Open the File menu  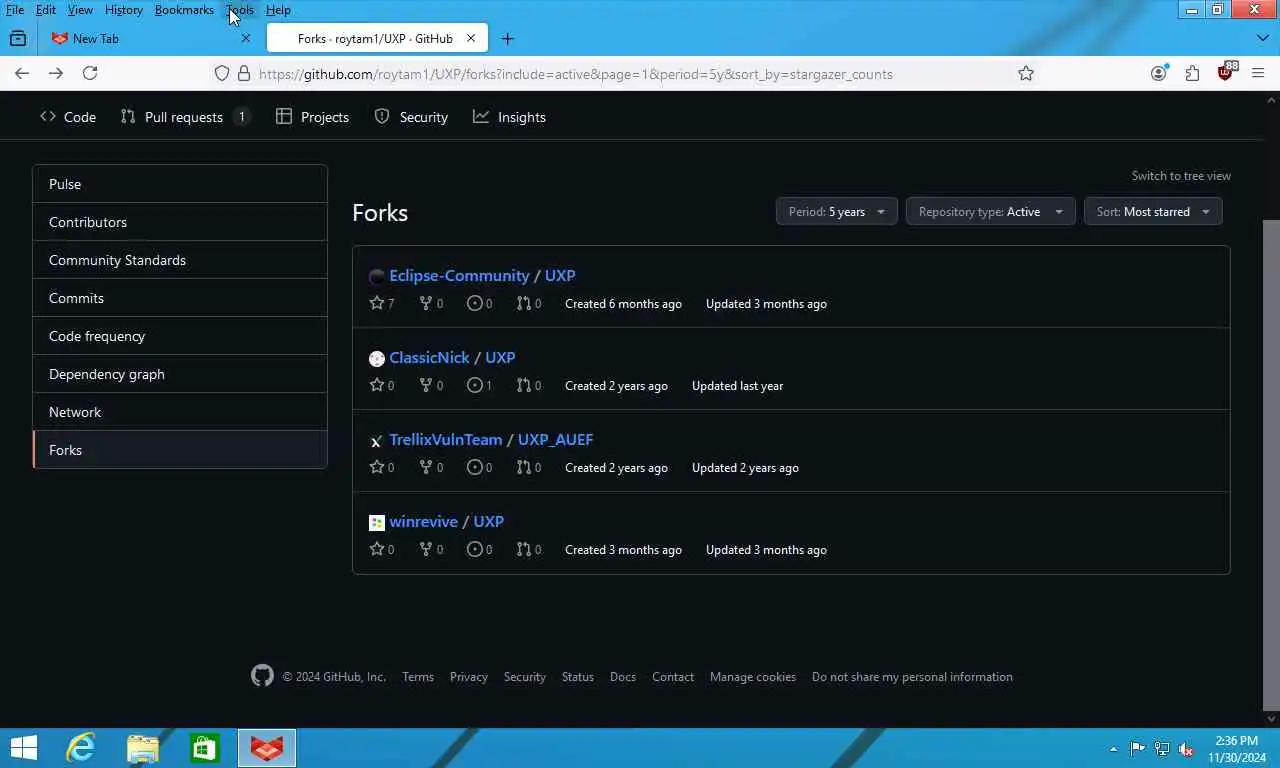coord(15,10)
